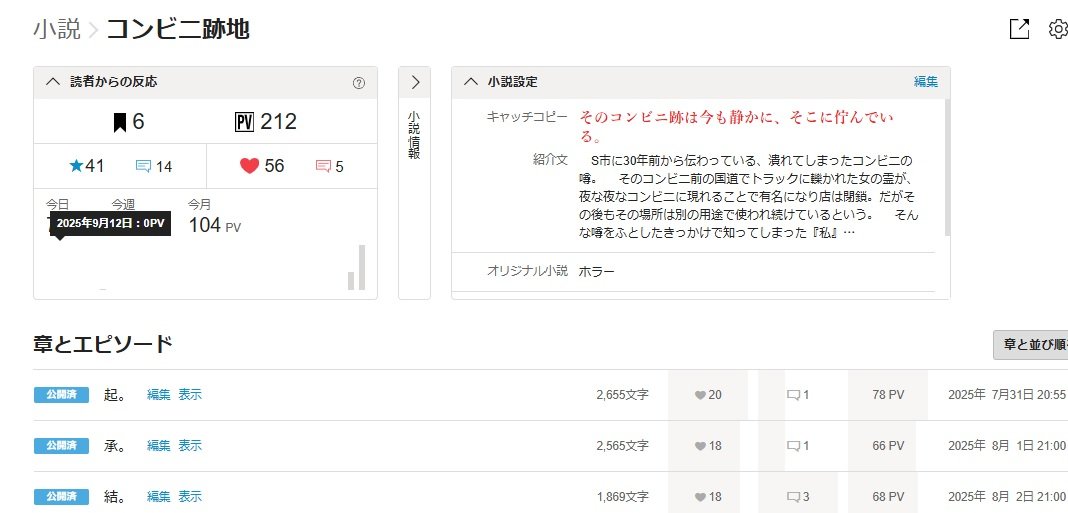
Task: Open the settings gear icon
Action: click(1058, 29)
